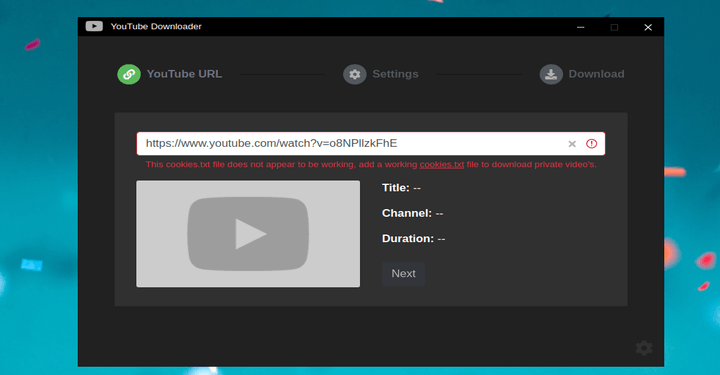
Task: Click the red error warning icon in URL field
Action: 591,144
